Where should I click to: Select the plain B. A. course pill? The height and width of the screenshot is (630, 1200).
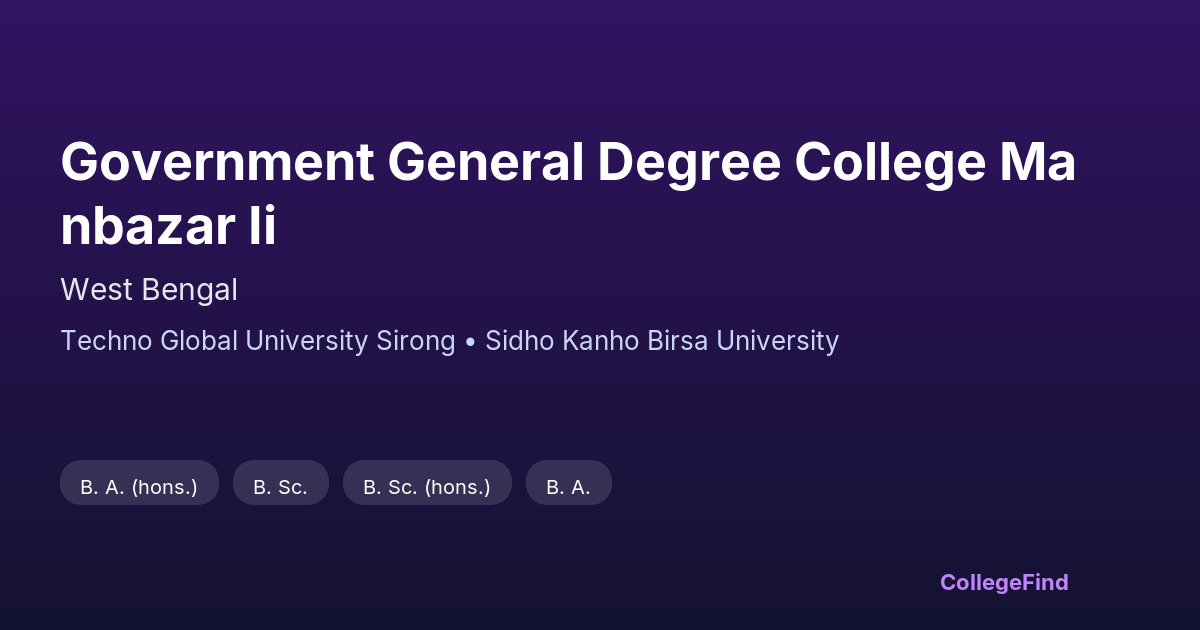(x=568, y=487)
